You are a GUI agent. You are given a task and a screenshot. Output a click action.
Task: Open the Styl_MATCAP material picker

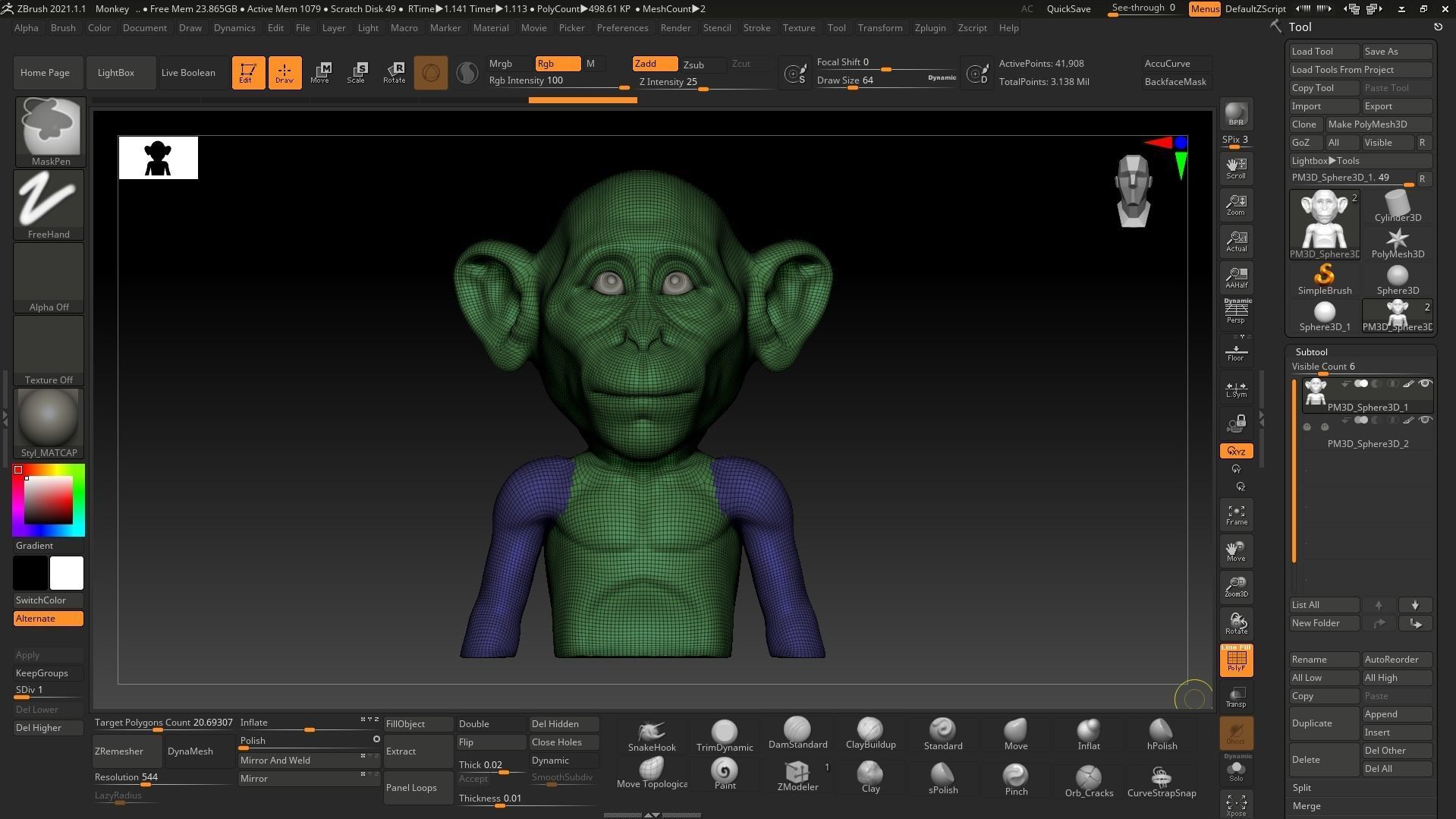click(x=49, y=424)
